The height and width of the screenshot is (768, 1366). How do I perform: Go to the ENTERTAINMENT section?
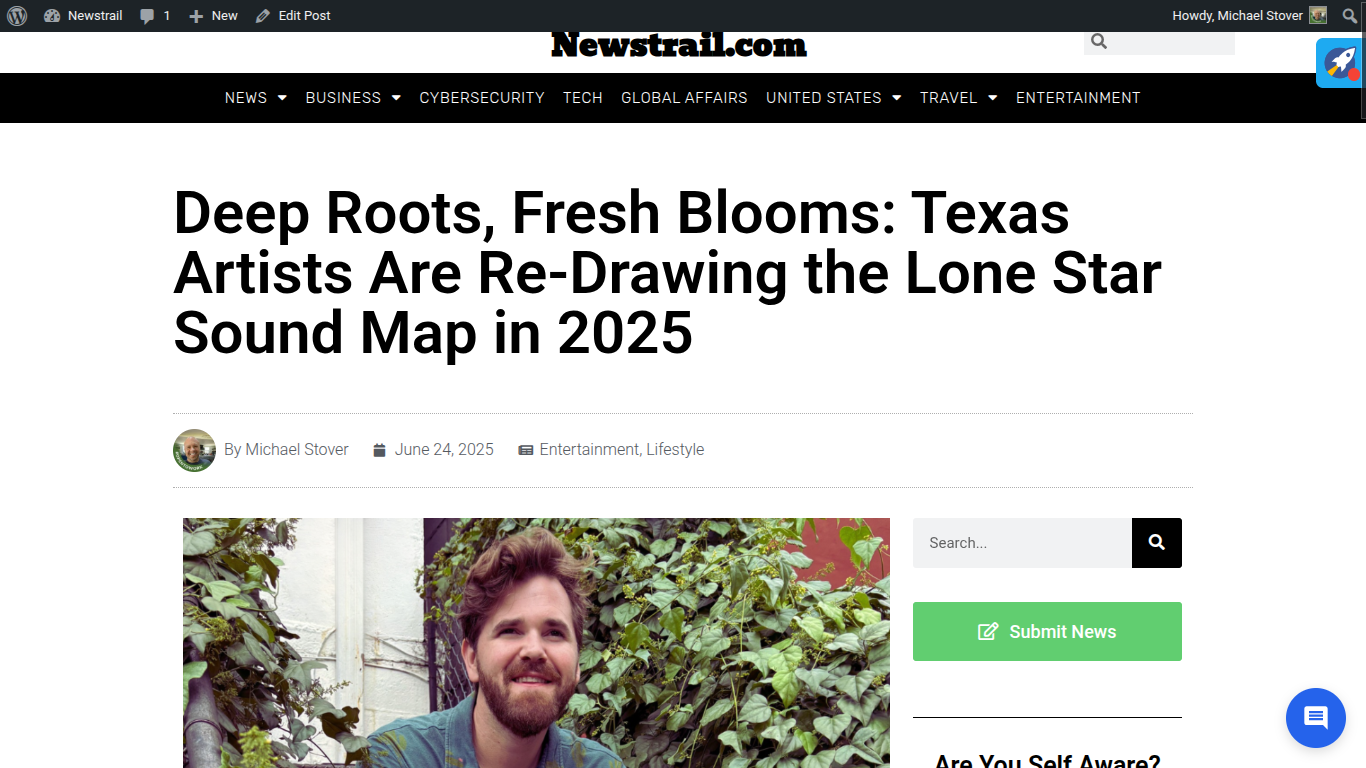1078,98
